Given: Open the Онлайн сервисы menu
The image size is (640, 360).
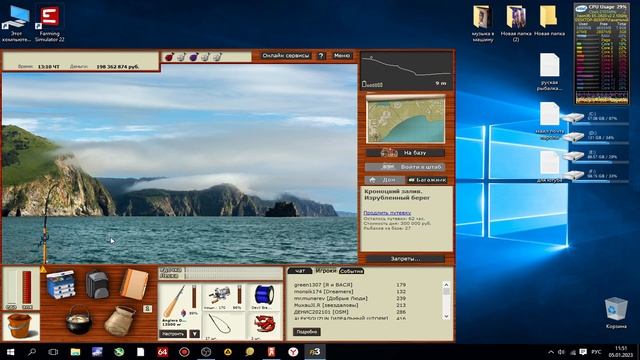Looking at the screenshot, I should pyautogui.click(x=286, y=56).
